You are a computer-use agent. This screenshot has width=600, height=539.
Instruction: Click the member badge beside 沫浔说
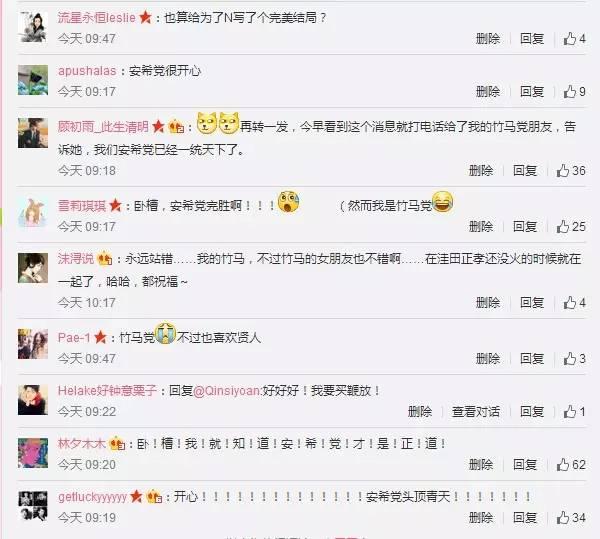click(104, 259)
